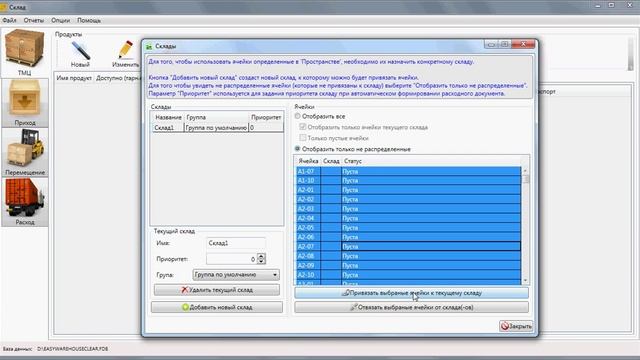The image size is (640, 360).
Task: Click scroll-down arrow of cells list
Action: [526, 280]
